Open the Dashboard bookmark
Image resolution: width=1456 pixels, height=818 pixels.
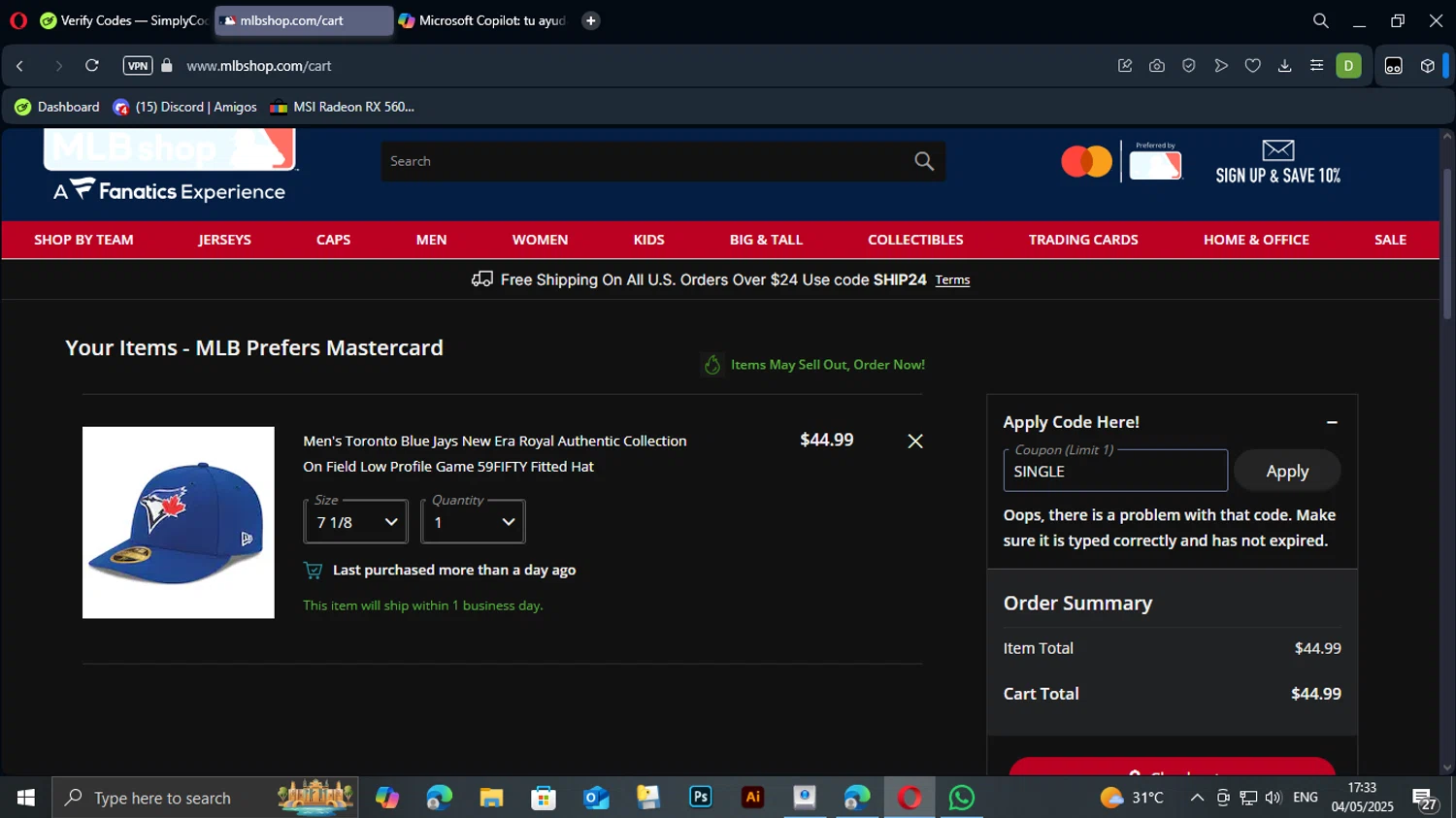click(57, 107)
